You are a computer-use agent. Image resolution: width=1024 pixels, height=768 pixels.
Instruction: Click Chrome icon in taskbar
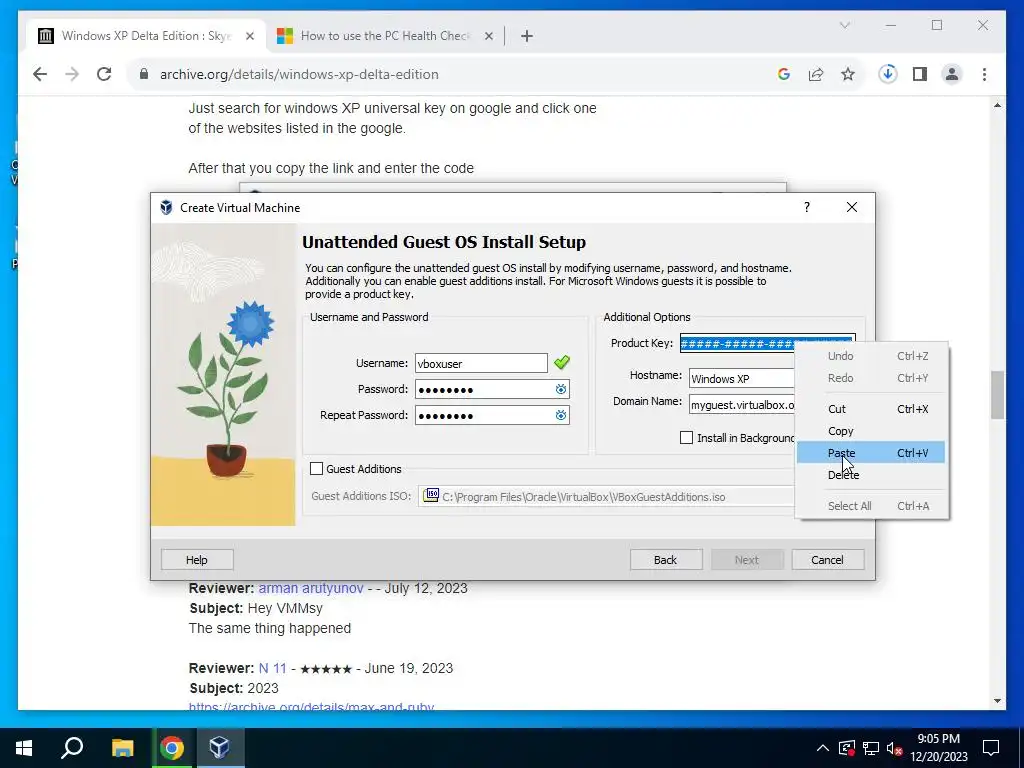[x=171, y=747]
